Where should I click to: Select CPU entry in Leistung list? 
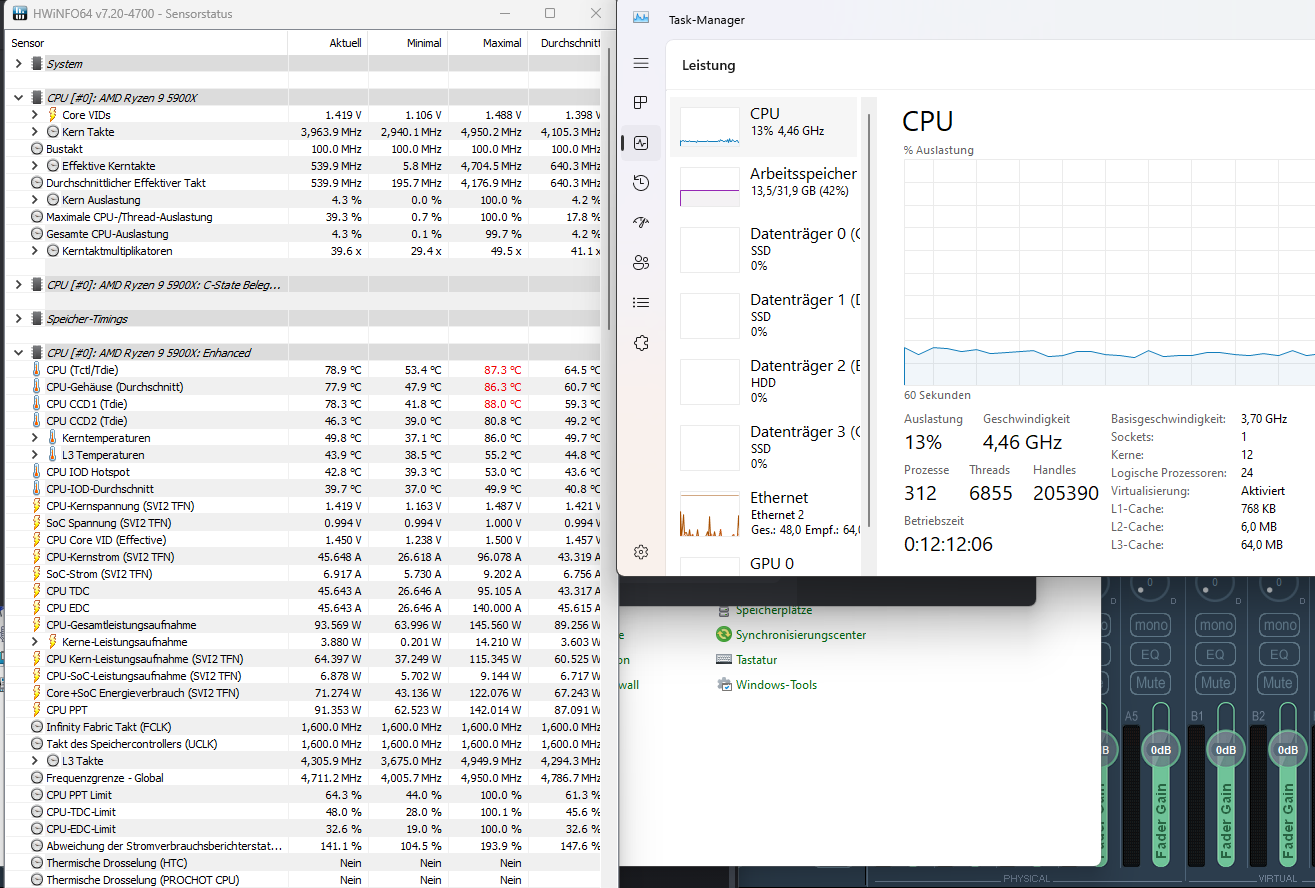(764, 126)
